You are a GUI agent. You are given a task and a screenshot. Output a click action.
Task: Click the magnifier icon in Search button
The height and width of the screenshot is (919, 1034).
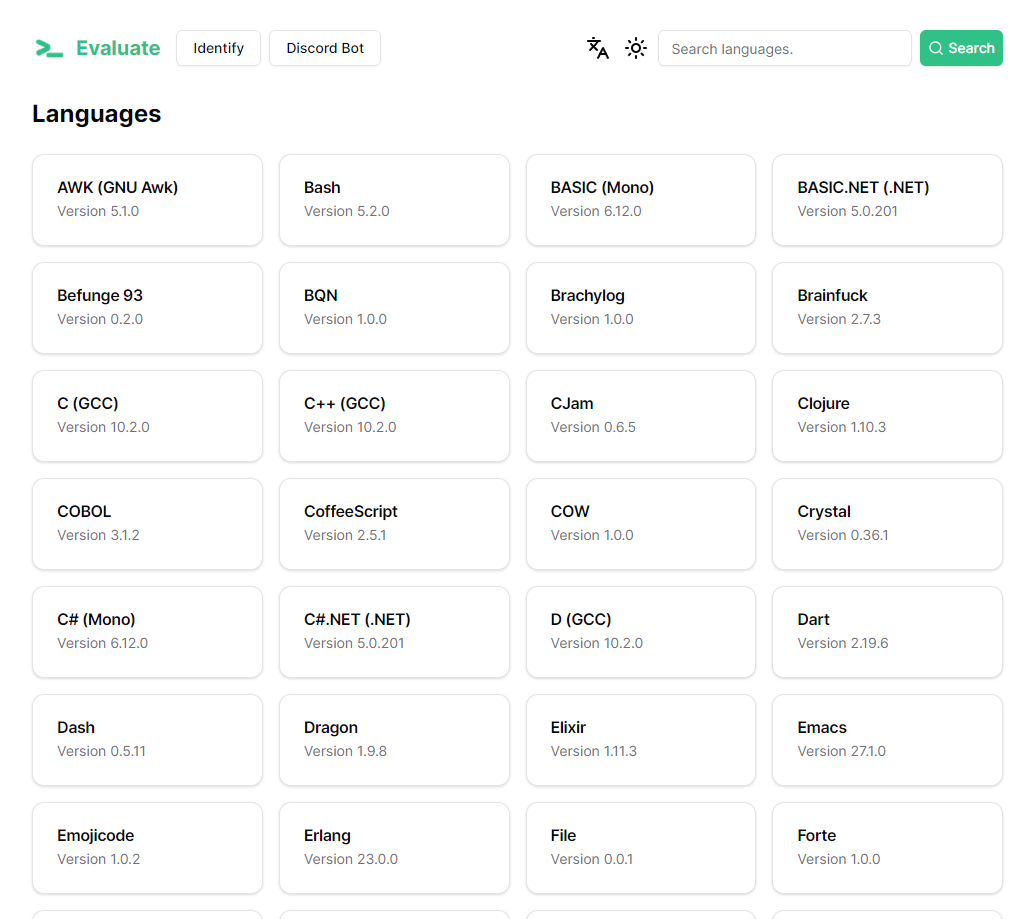(935, 48)
